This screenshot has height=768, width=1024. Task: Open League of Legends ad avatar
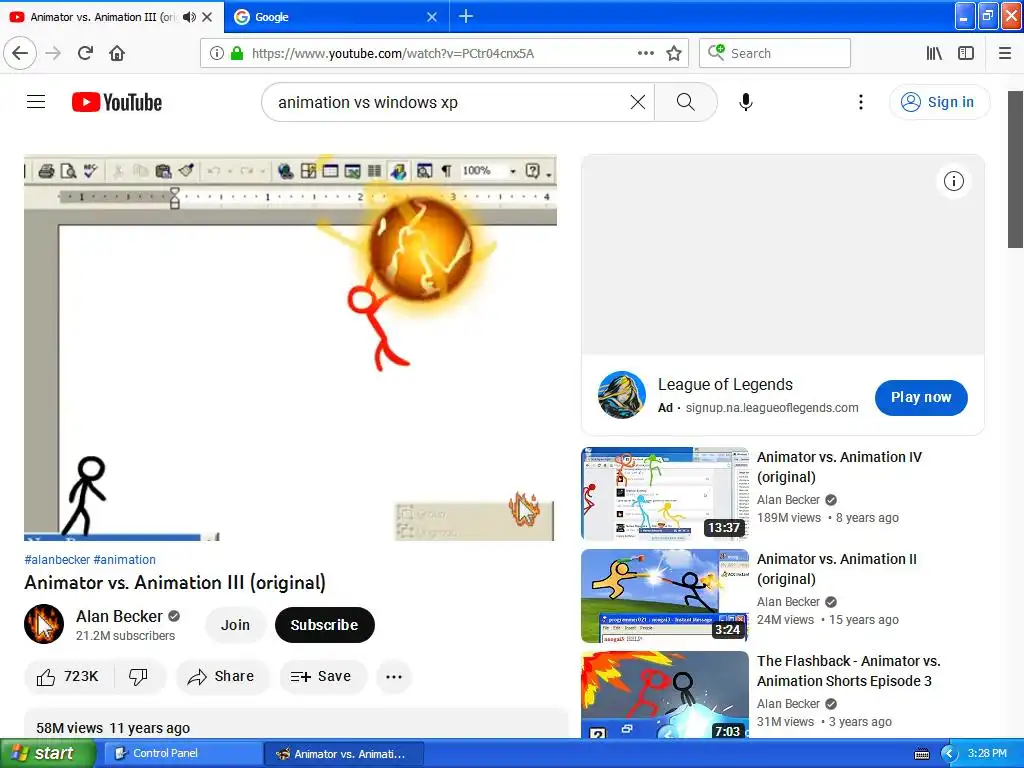click(x=622, y=394)
